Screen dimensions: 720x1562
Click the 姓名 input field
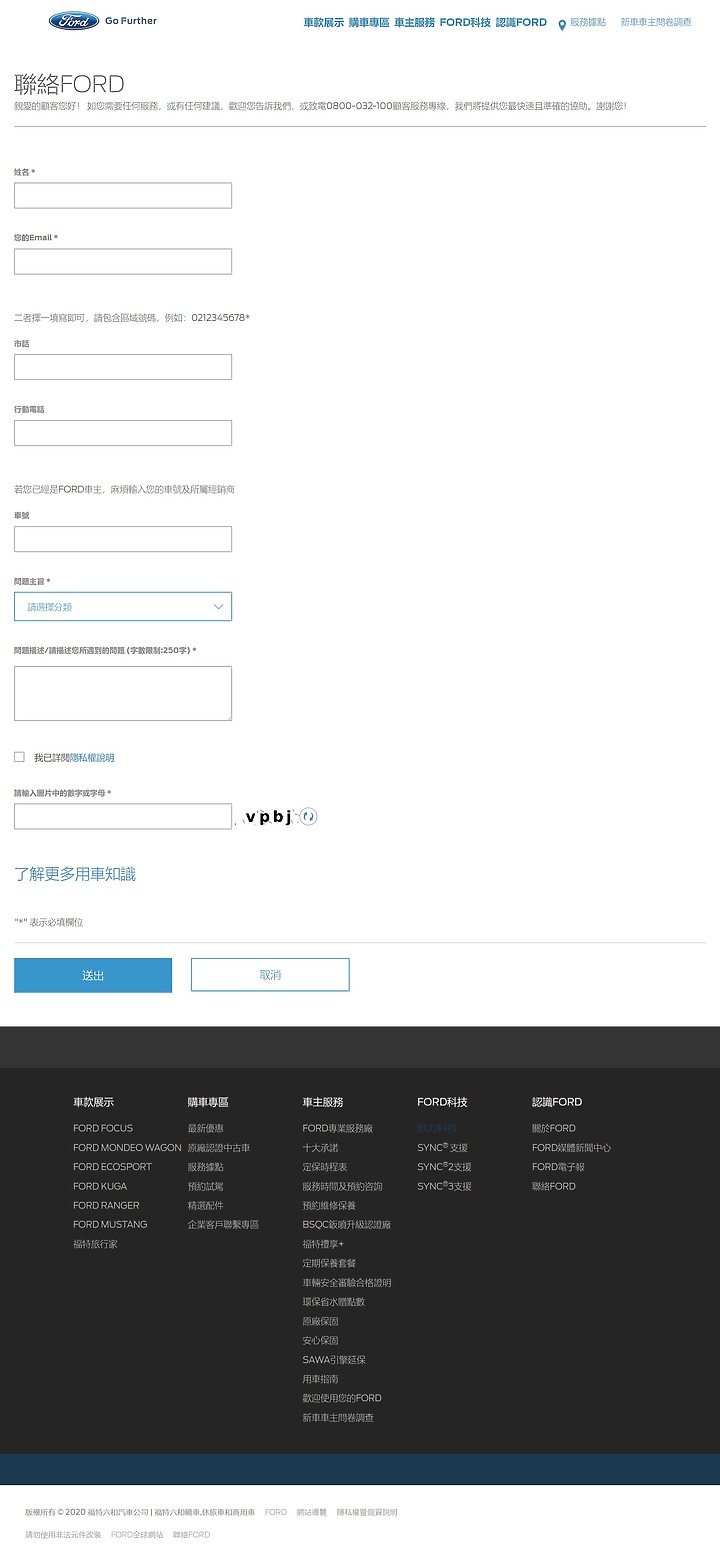[x=123, y=195]
